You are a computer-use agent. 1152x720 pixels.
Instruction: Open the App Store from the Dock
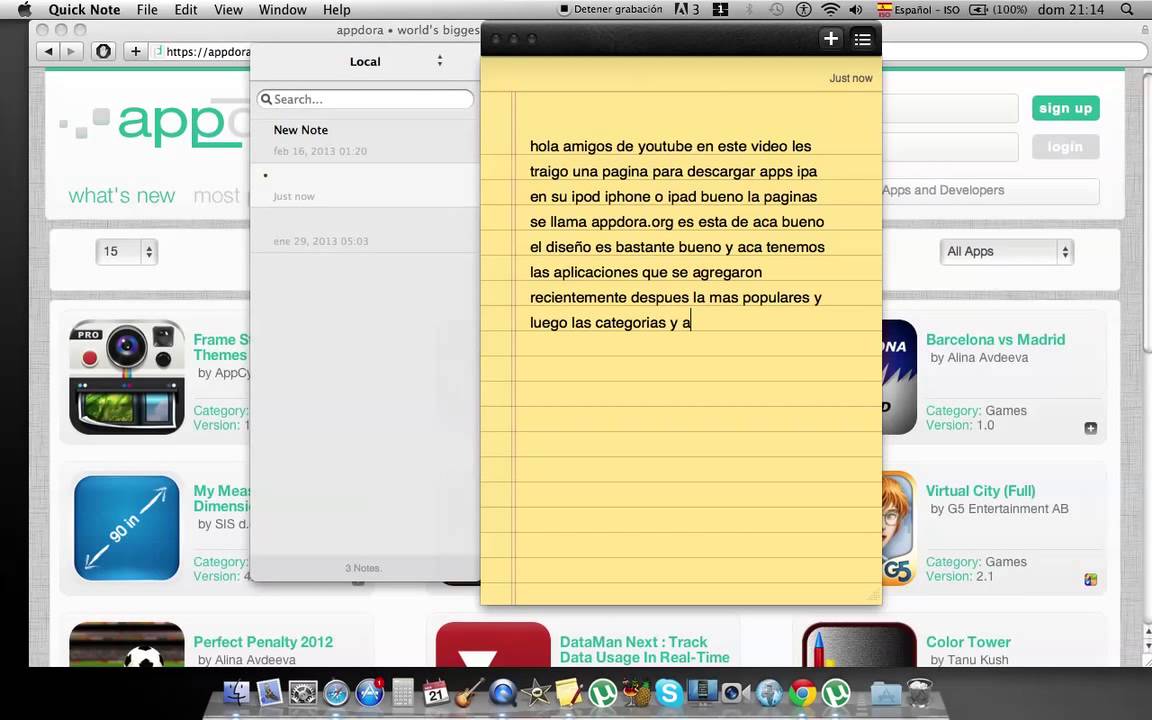tap(370, 693)
